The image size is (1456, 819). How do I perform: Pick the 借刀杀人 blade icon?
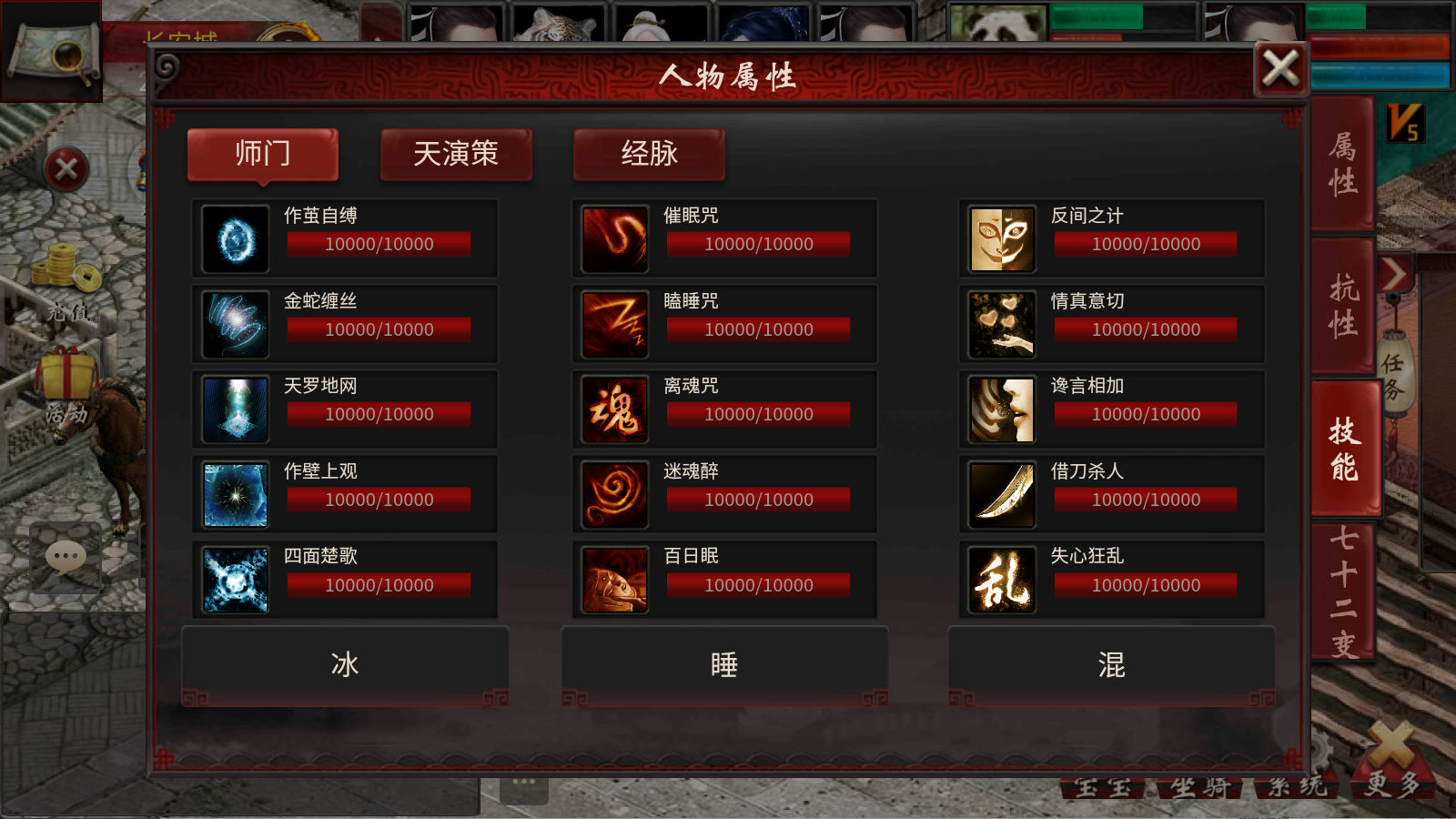1002,495
